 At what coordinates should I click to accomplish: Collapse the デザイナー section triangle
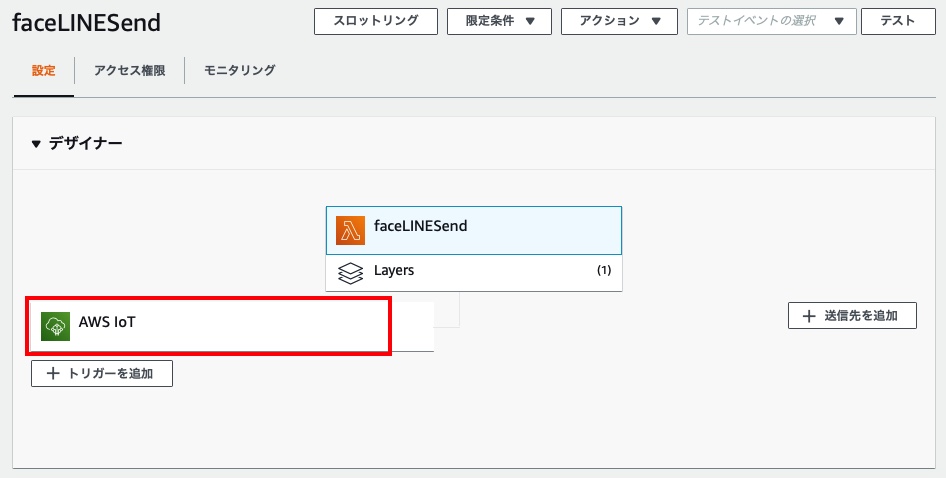click(37, 144)
